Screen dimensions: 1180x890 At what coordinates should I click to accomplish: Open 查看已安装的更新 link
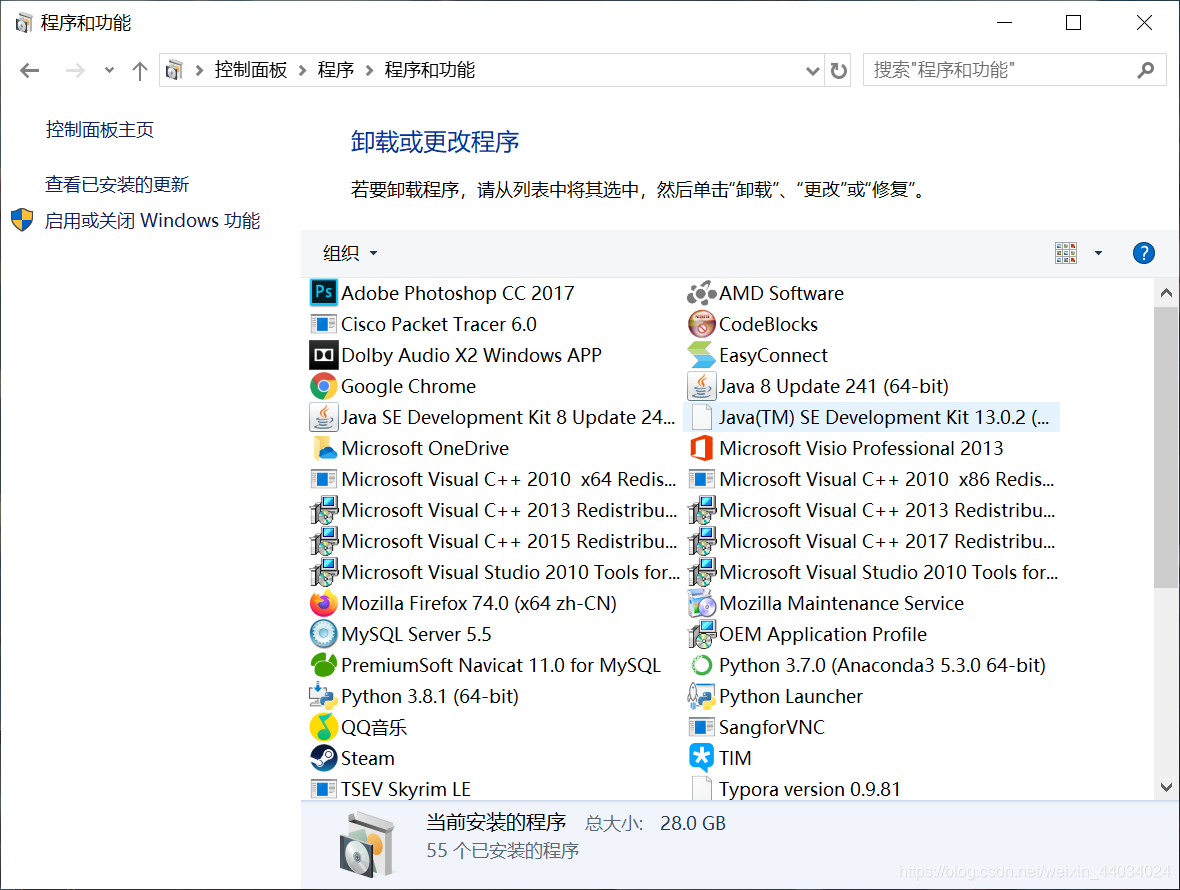coord(117,184)
